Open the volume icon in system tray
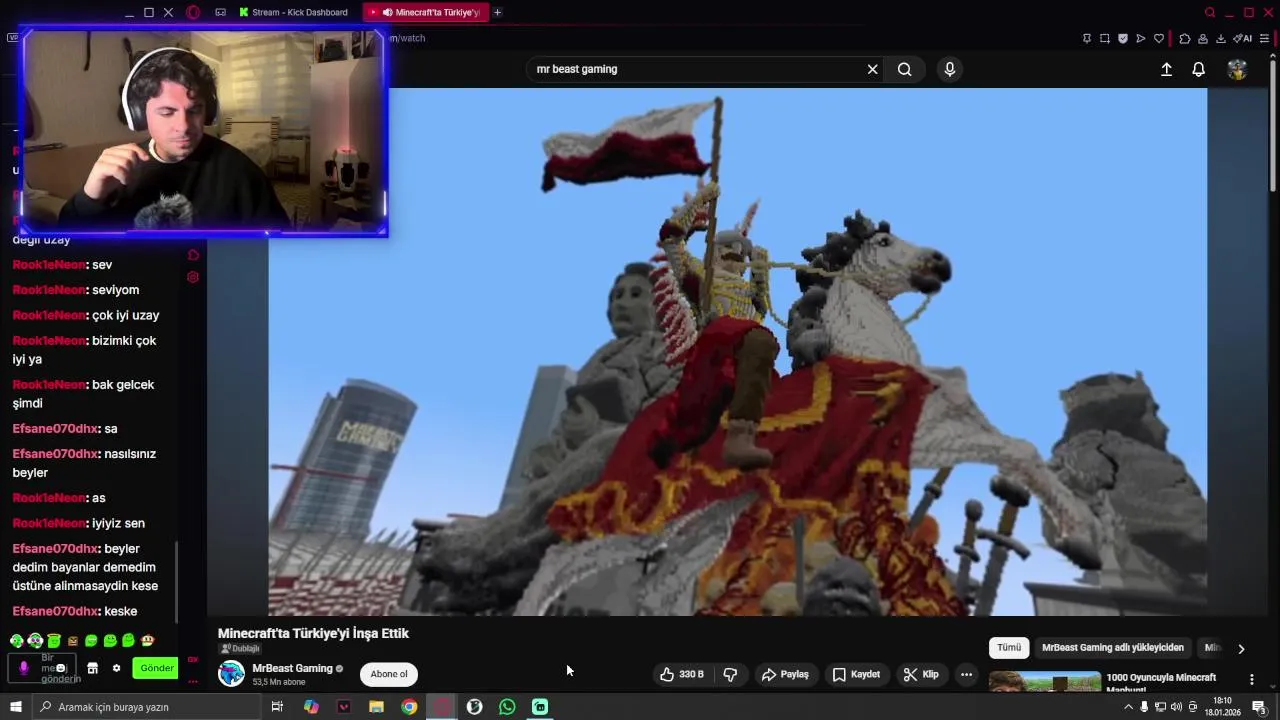Viewport: 1280px width, 720px height. tap(1176, 707)
